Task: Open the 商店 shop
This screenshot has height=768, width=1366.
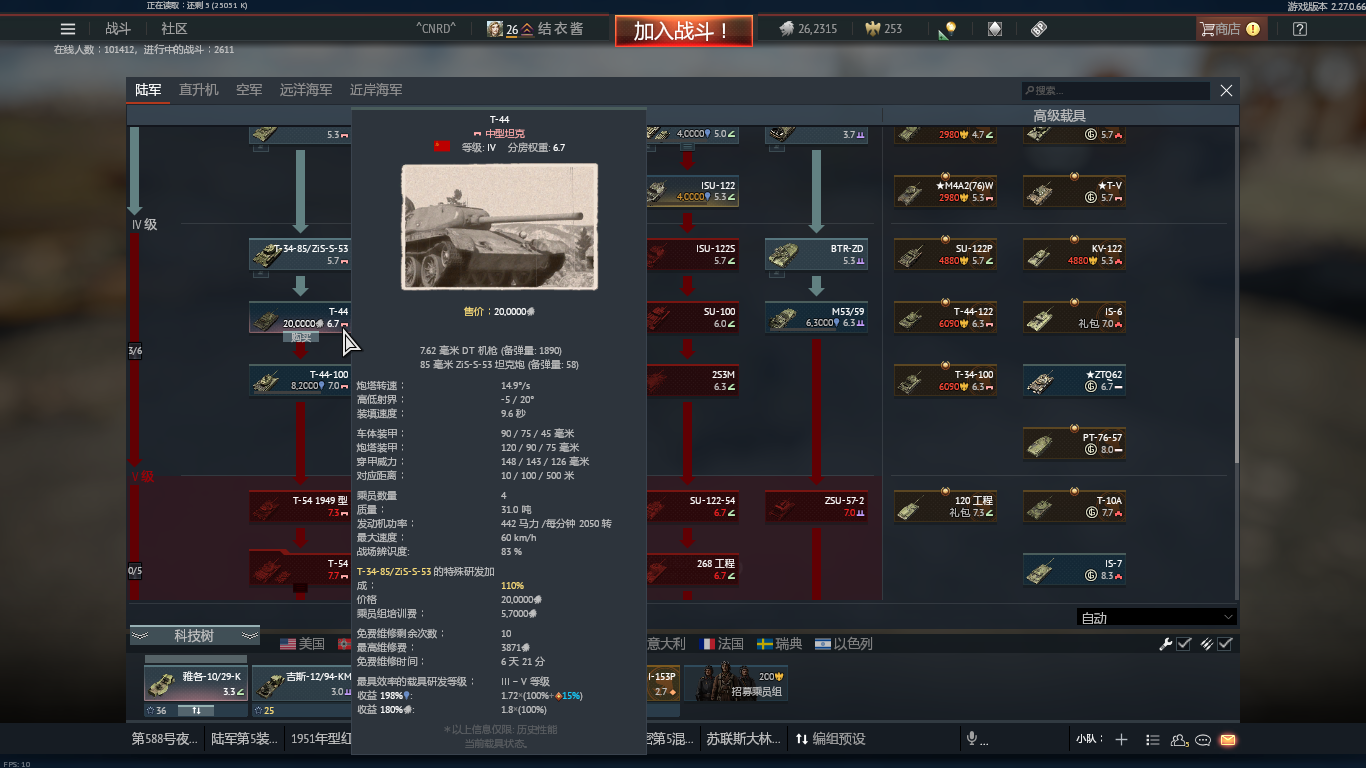Action: coord(1231,29)
